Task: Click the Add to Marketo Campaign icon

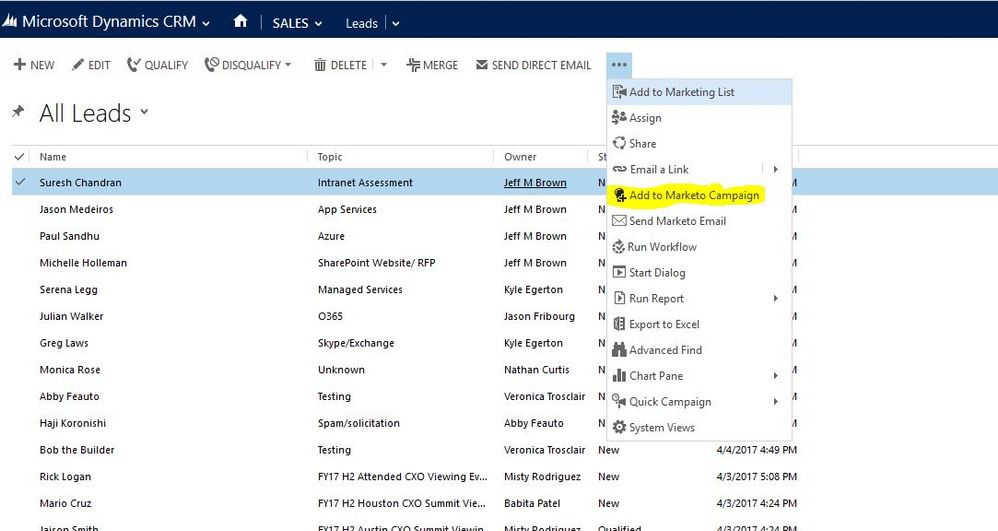Action: (620, 195)
